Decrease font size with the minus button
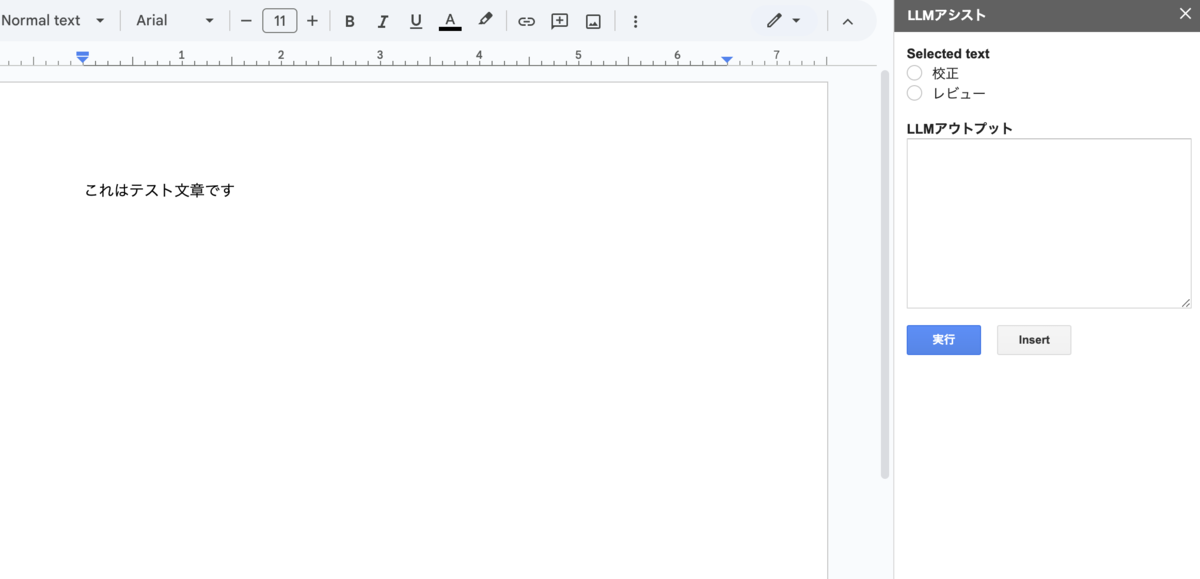This screenshot has height=579, width=1200. click(x=246, y=21)
